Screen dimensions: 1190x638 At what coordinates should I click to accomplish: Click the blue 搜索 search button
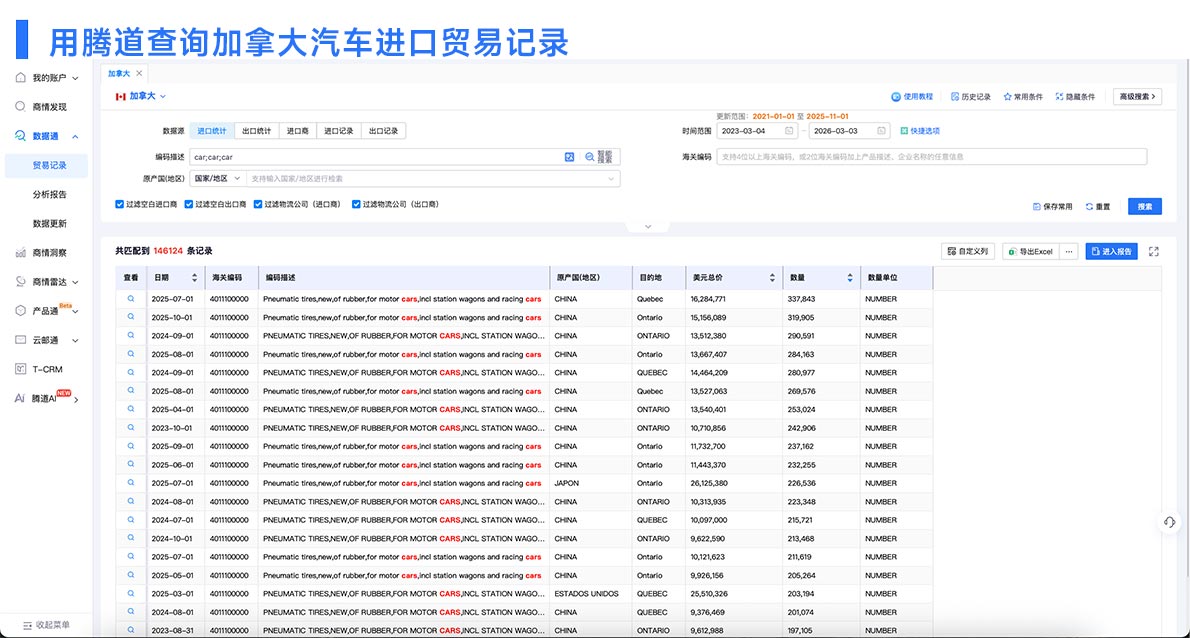coord(1144,206)
